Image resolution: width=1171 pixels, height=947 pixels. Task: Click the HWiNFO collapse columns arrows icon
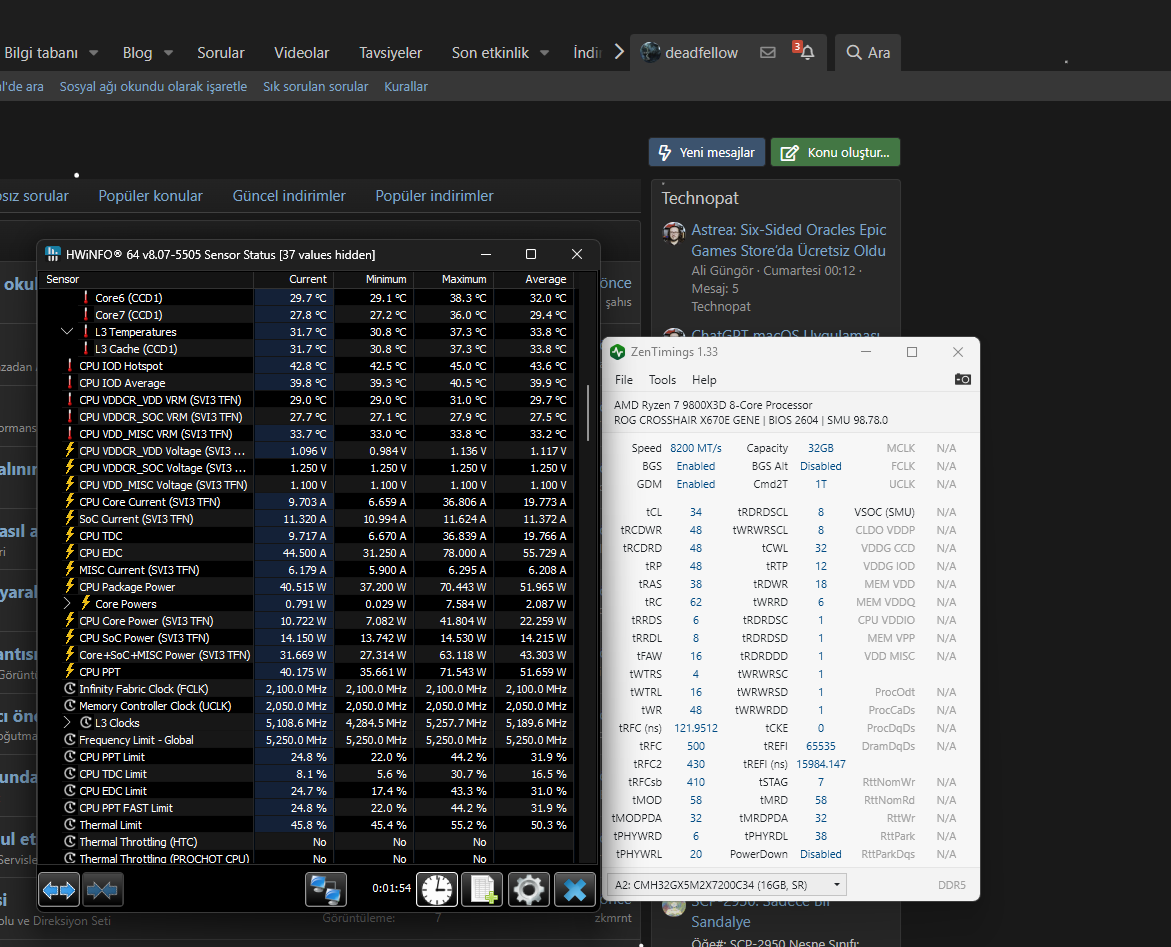tap(102, 889)
